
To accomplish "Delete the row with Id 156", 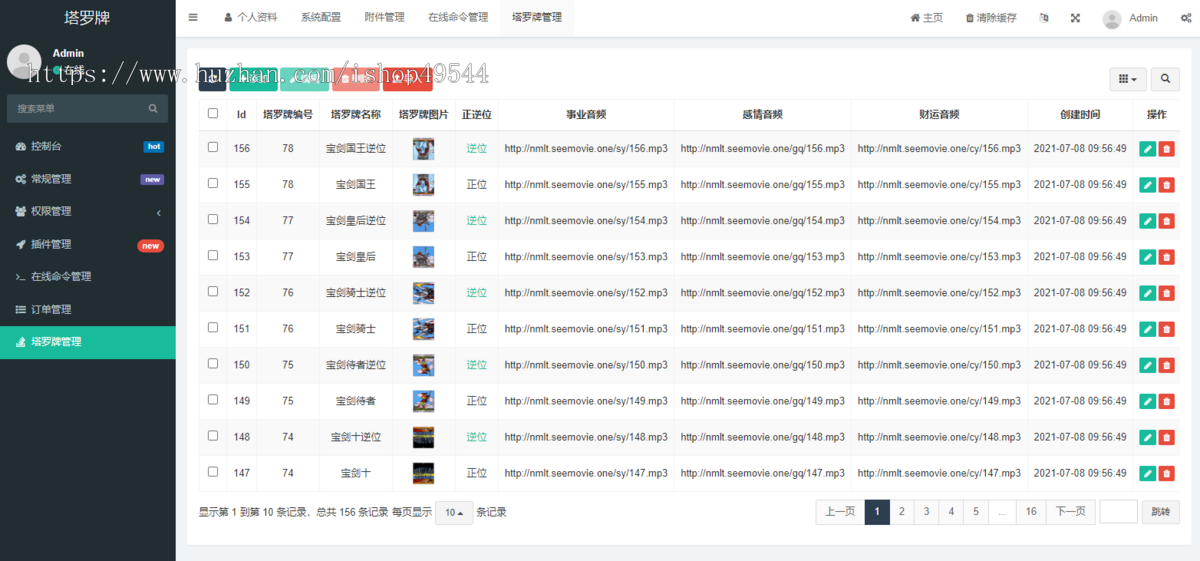I will [1166, 149].
